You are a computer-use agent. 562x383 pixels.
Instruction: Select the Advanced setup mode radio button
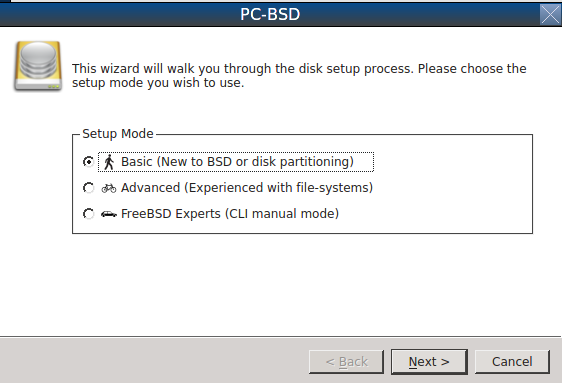click(88, 188)
